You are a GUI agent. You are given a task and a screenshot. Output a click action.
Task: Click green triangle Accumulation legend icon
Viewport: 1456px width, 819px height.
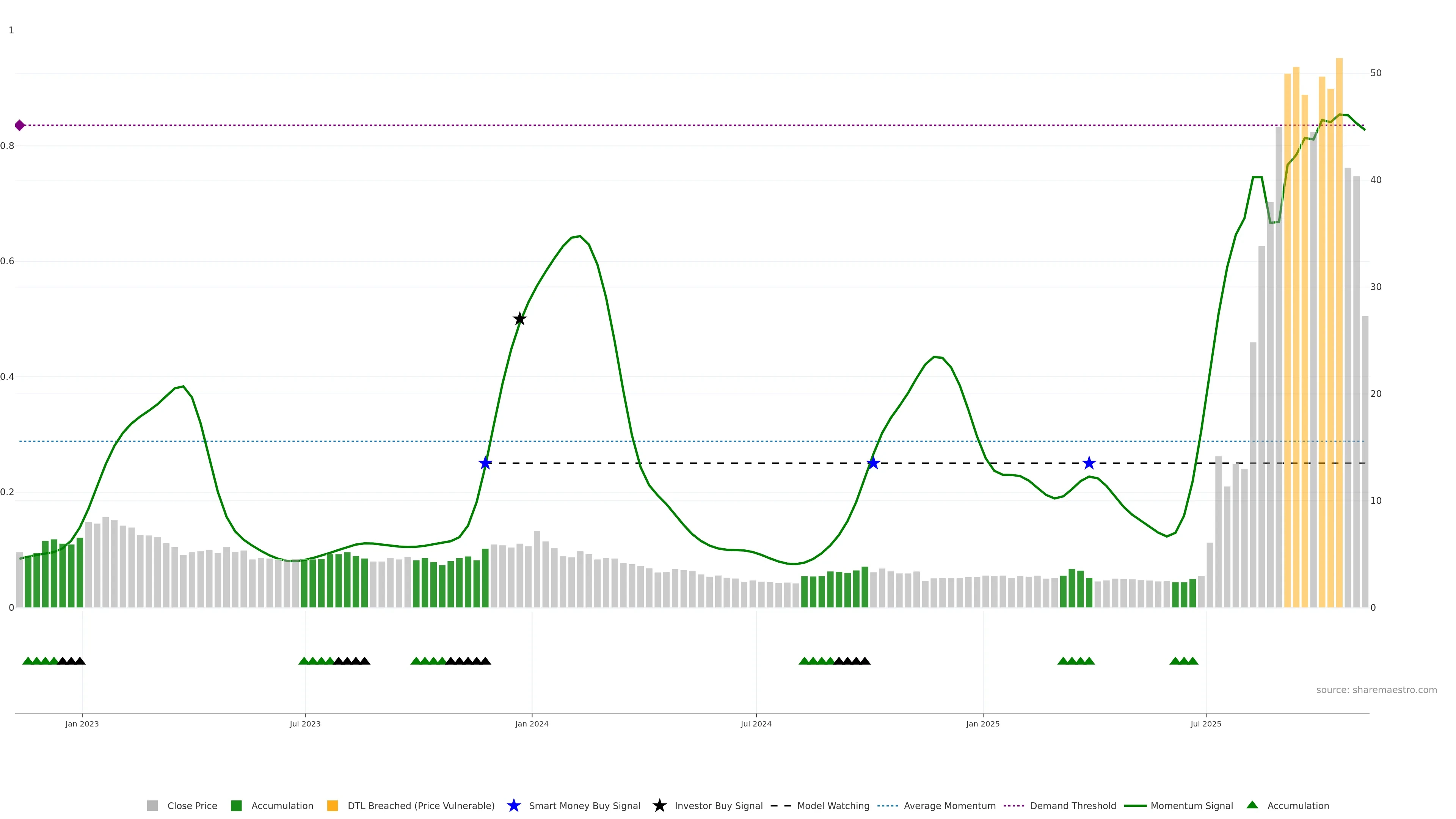(1252, 805)
